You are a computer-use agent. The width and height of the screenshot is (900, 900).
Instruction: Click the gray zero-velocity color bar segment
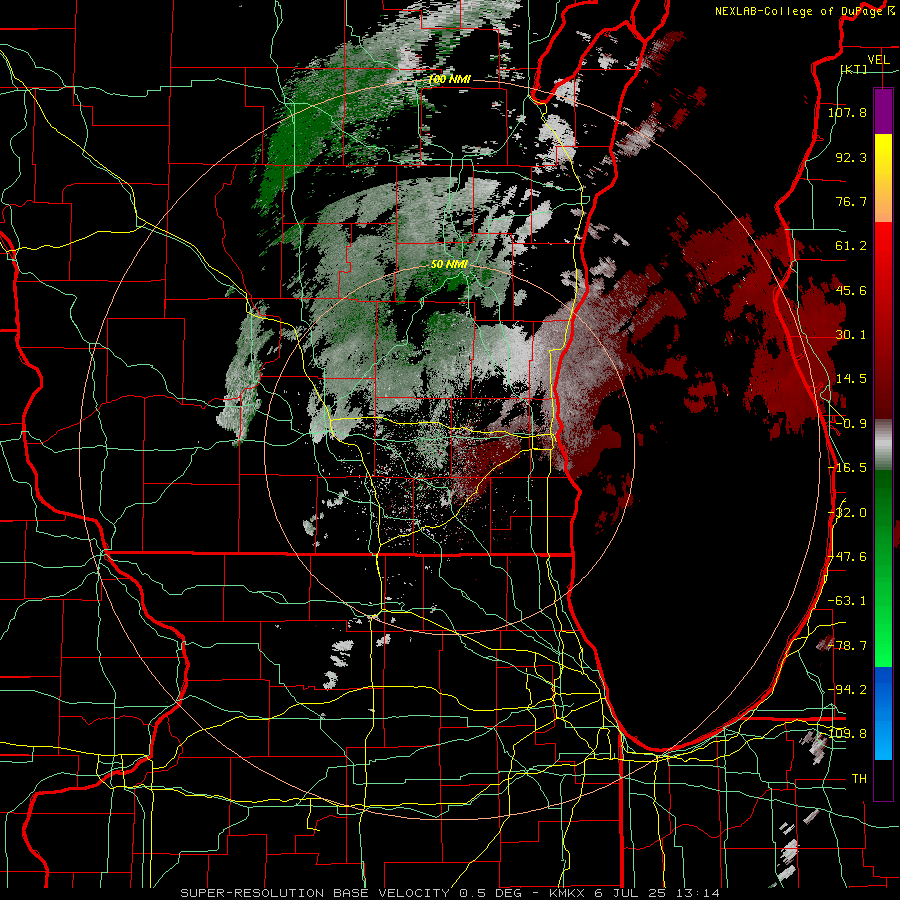tap(883, 444)
